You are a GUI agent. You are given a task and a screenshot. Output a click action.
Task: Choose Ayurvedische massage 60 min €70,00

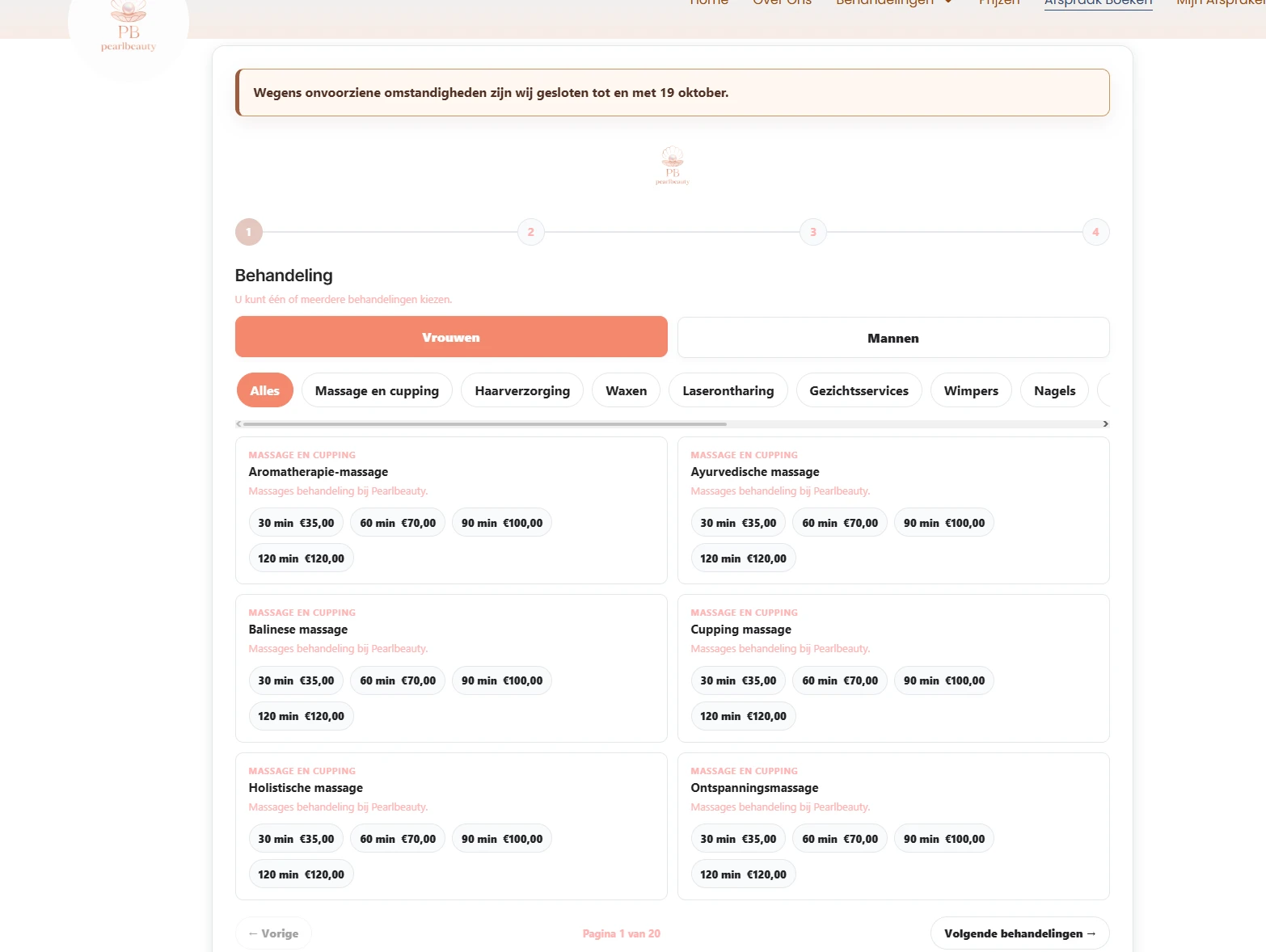click(840, 523)
